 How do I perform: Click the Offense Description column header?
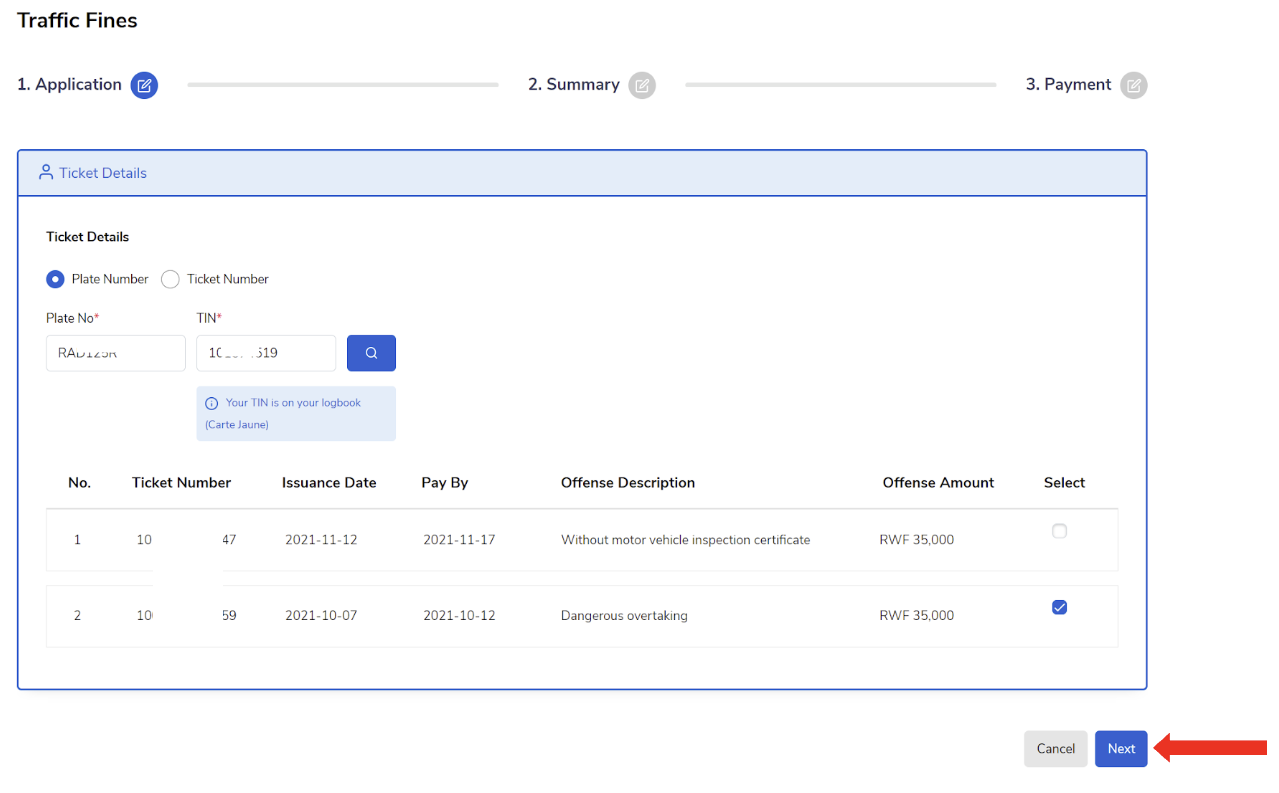pyautogui.click(x=628, y=483)
